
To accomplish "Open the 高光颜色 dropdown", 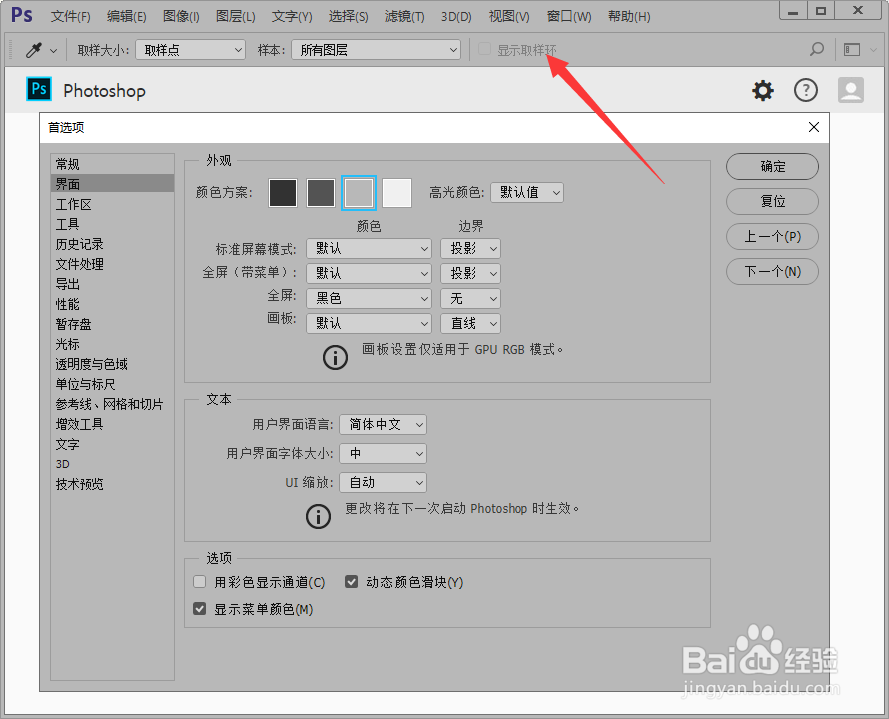I will 527,193.
